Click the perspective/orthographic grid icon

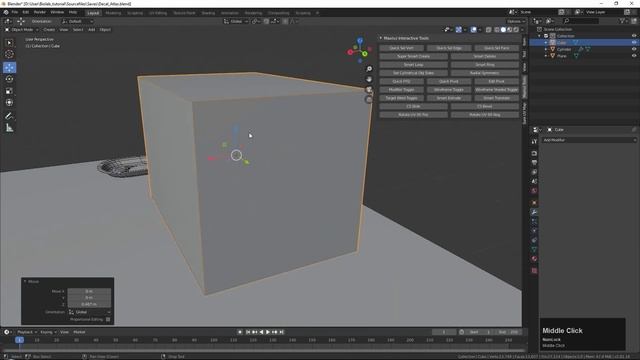click(x=369, y=100)
